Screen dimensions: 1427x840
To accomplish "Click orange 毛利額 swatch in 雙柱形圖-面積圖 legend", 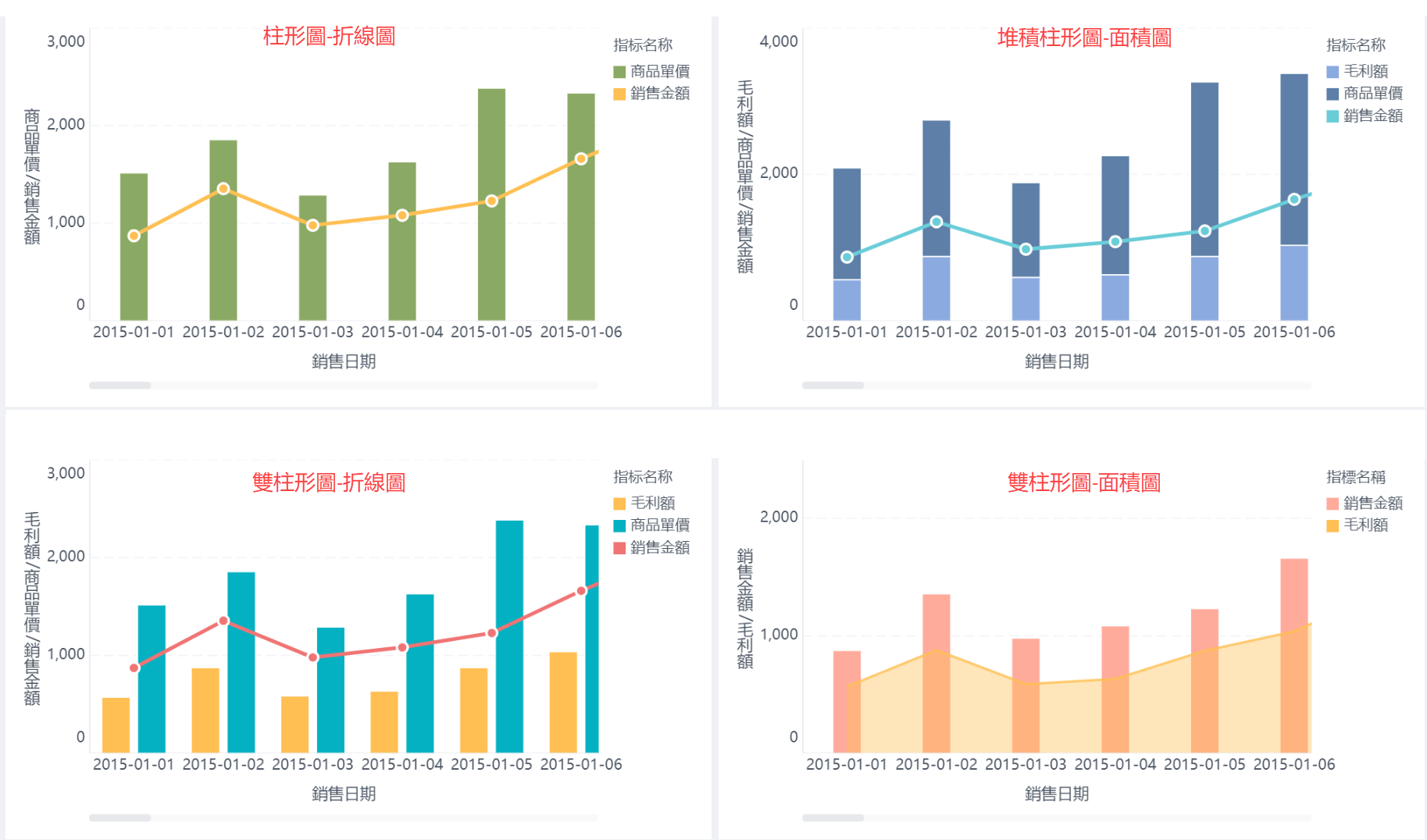I will tap(1332, 525).
